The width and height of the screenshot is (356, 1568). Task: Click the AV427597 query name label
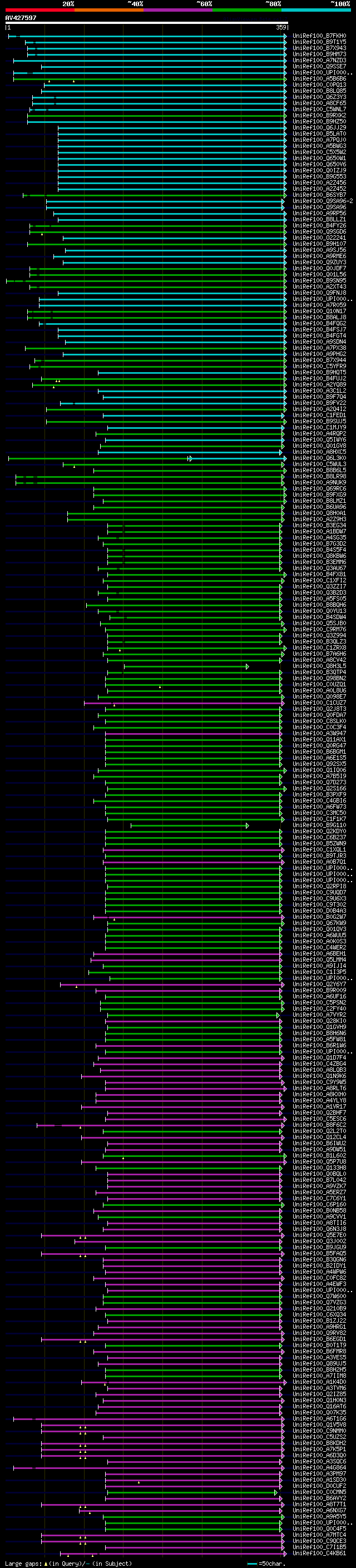click(x=21, y=18)
